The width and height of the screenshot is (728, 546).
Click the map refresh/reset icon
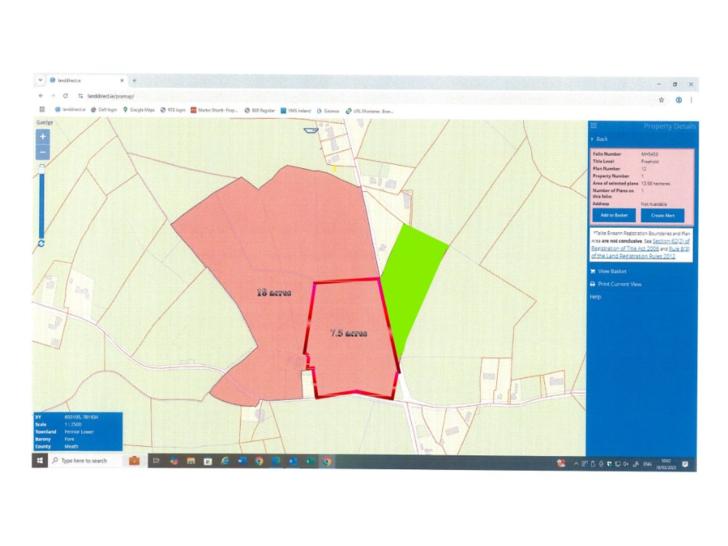click(x=42, y=242)
